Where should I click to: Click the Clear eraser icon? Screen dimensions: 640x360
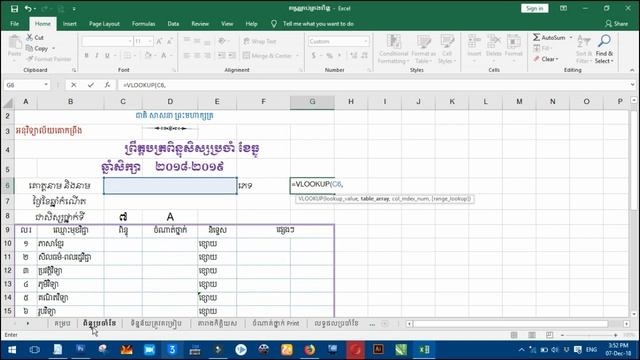pyautogui.click(x=536, y=59)
